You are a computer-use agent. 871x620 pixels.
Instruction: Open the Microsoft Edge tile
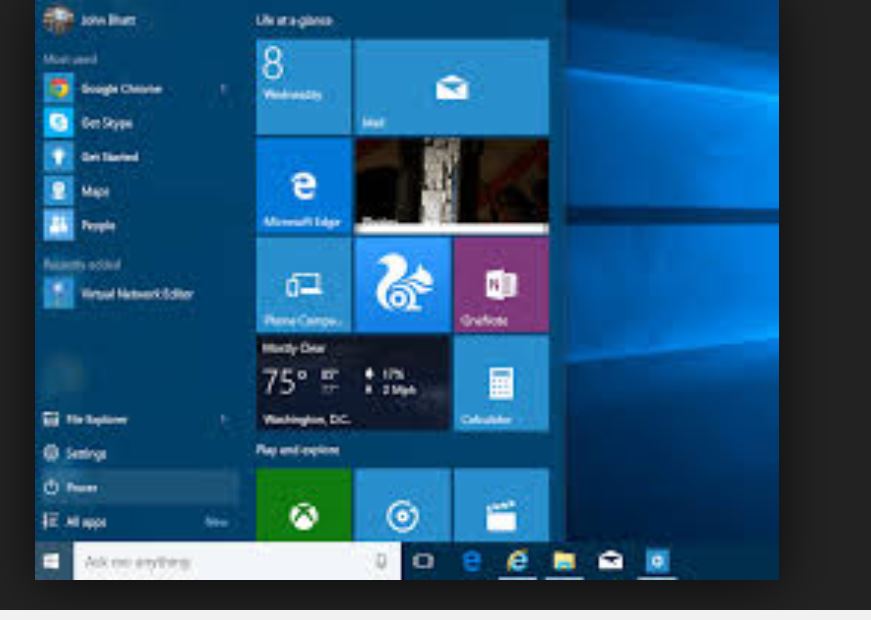click(304, 185)
